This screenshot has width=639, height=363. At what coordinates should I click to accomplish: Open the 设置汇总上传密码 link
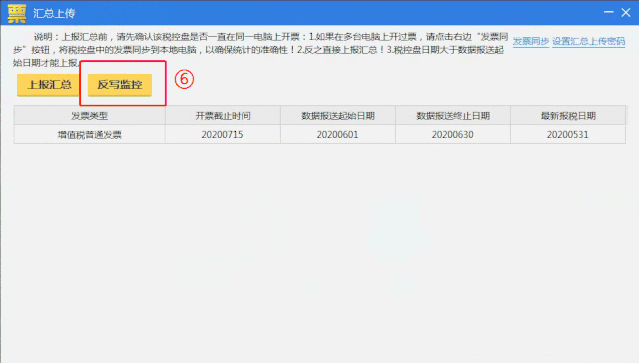[588, 41]
